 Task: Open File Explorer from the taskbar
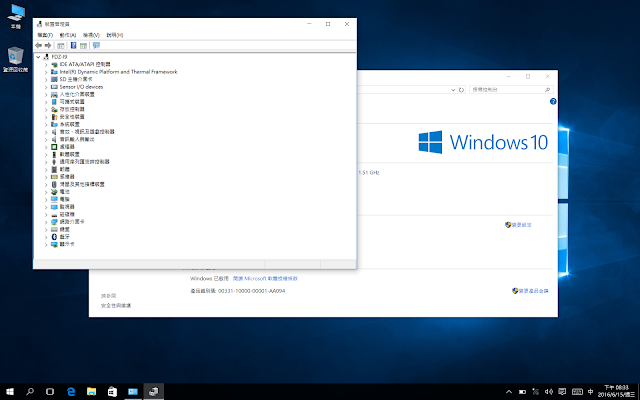(x=91, y=392)
